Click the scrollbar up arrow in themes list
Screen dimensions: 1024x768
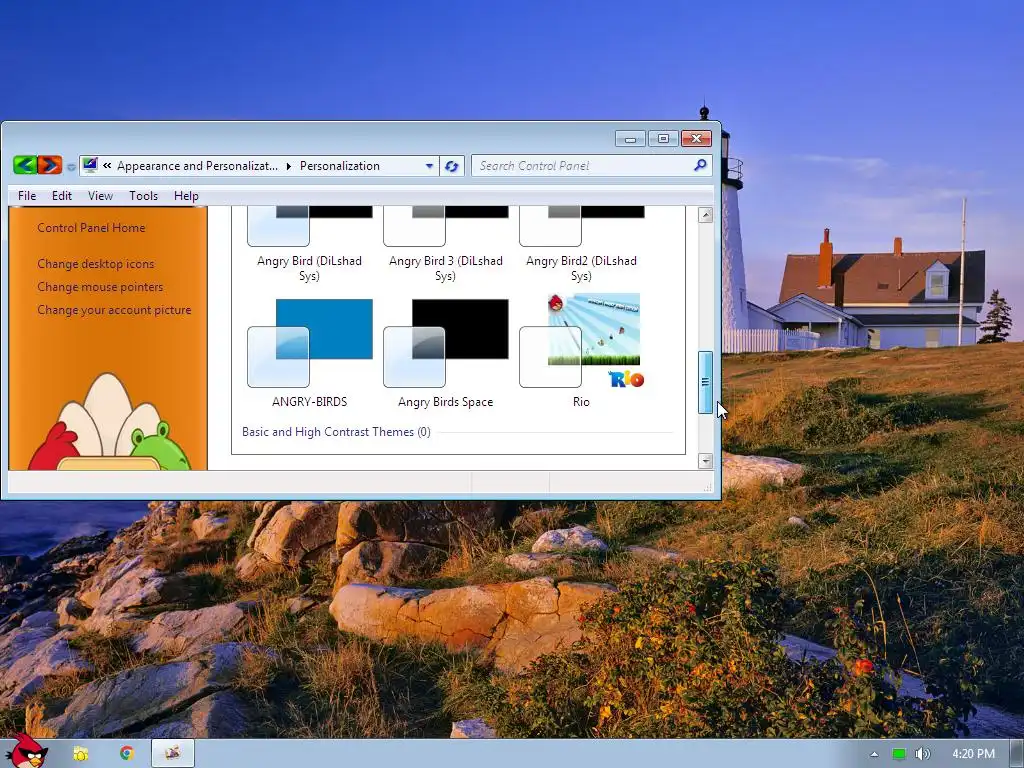tap(705, 215)
